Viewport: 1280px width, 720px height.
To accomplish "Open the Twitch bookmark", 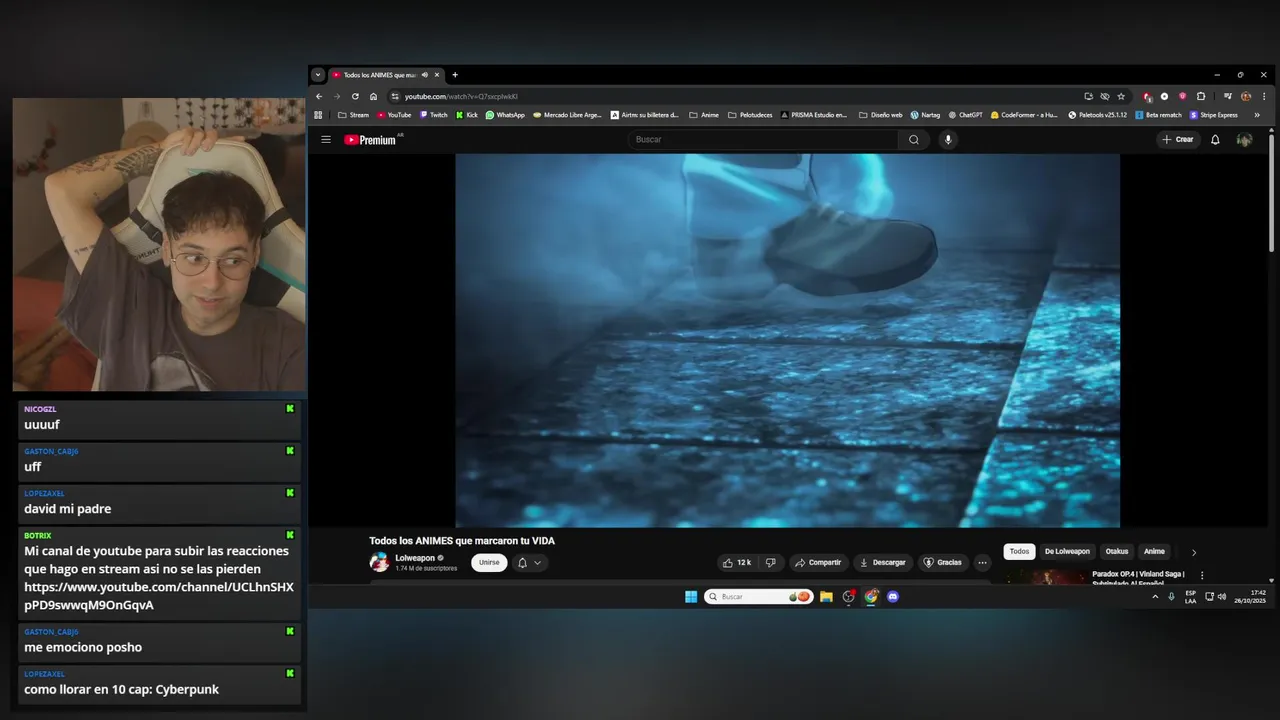I will tap(434, 115).
